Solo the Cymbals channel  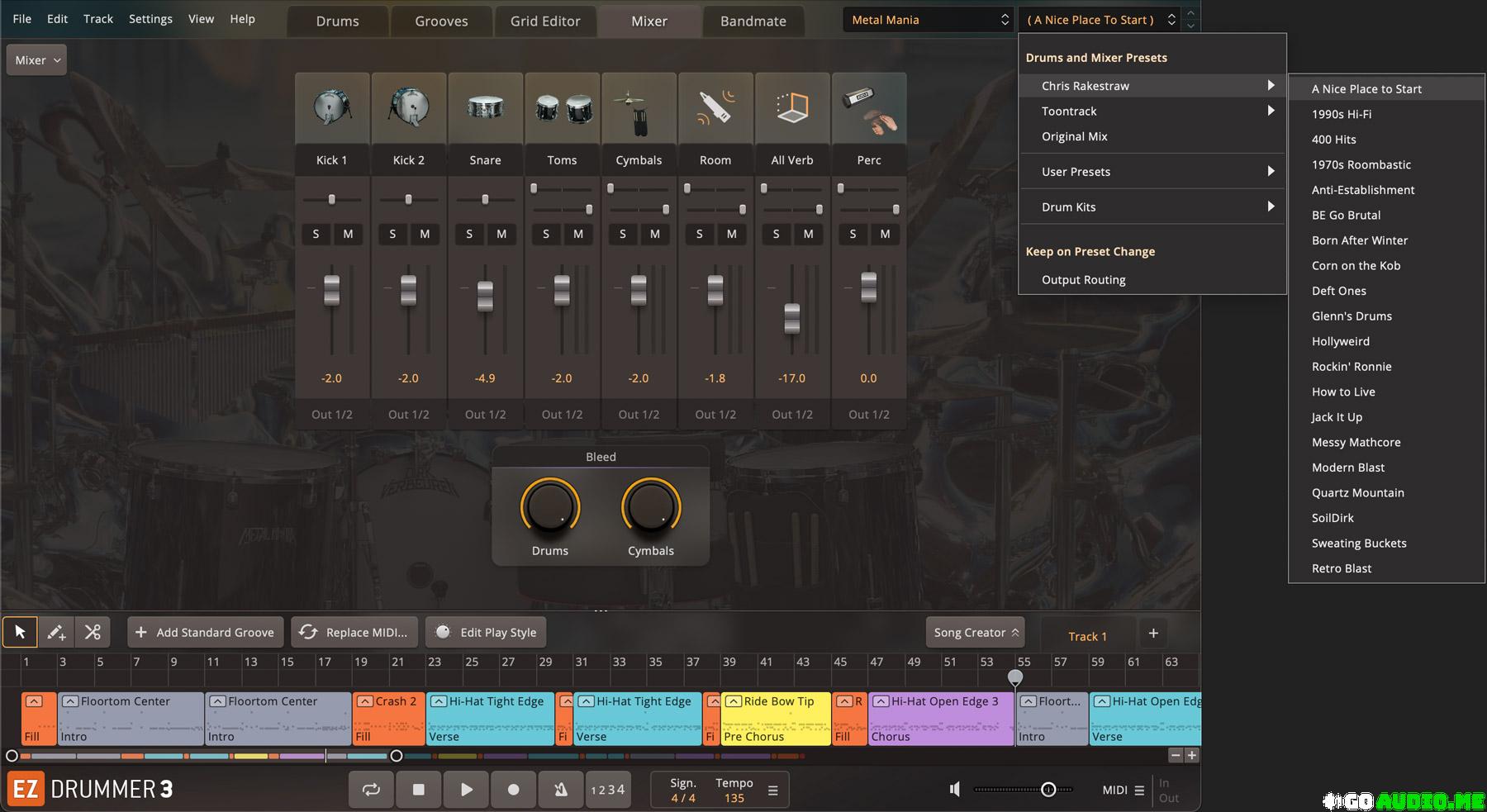click(623, 234)
